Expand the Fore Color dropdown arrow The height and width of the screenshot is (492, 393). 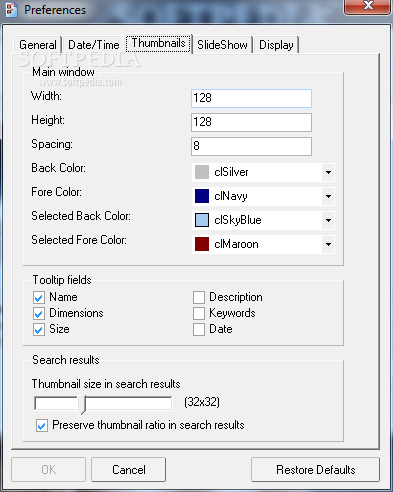(x=328, y=196)
